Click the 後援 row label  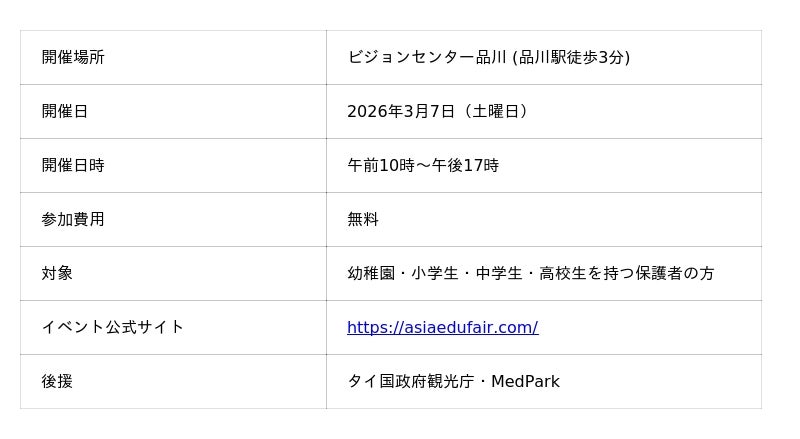(57, 381)
